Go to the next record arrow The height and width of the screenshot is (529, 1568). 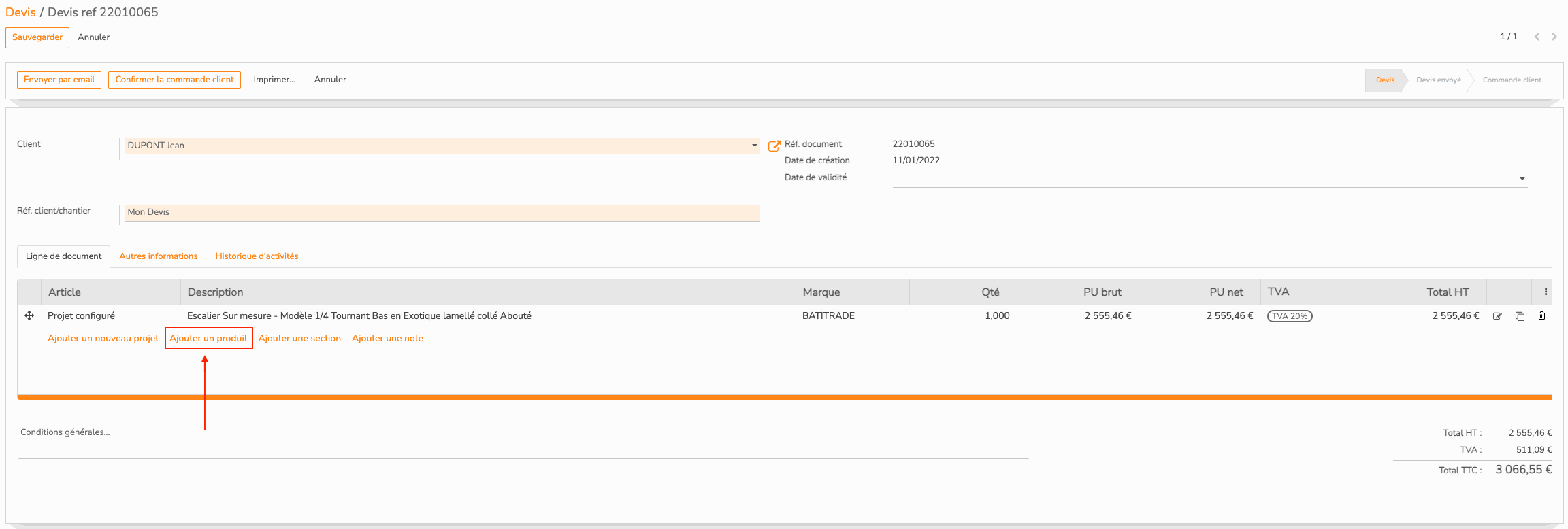[x=1554, y=37]
